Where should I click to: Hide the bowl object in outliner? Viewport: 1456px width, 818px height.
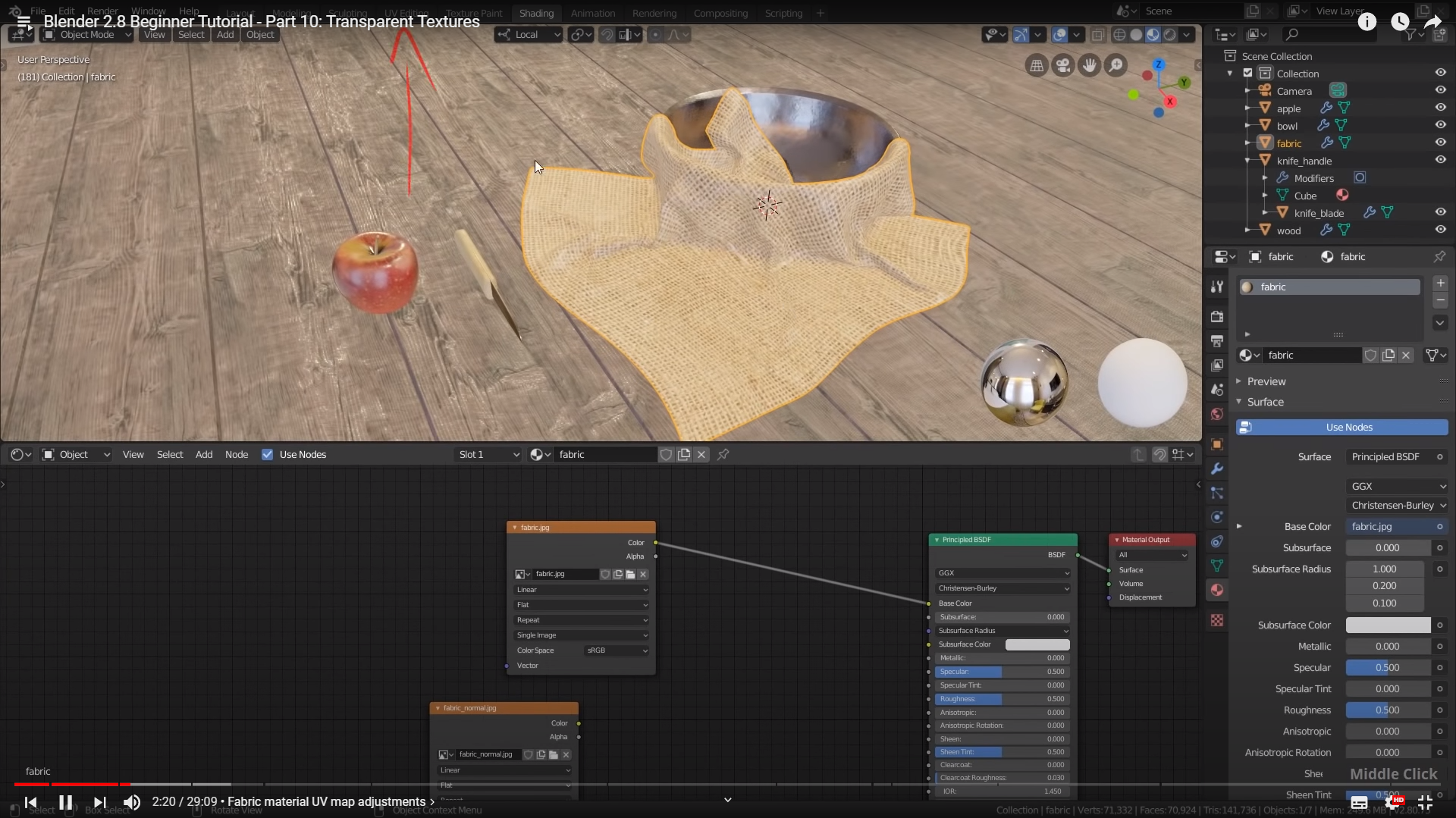coord(1440,125)
